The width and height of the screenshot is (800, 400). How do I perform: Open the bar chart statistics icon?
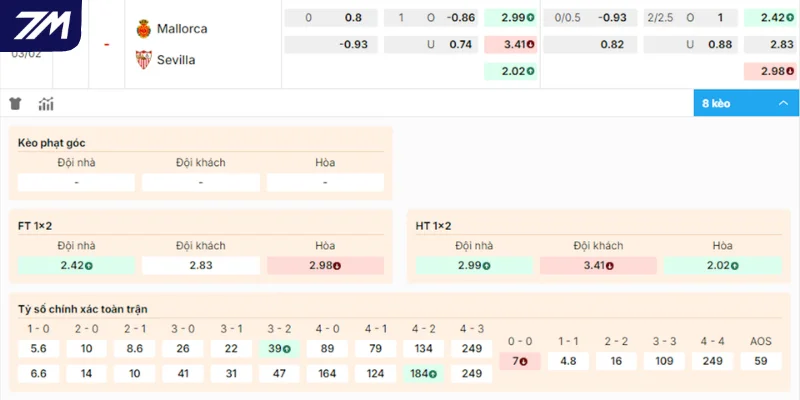[46, 104]
